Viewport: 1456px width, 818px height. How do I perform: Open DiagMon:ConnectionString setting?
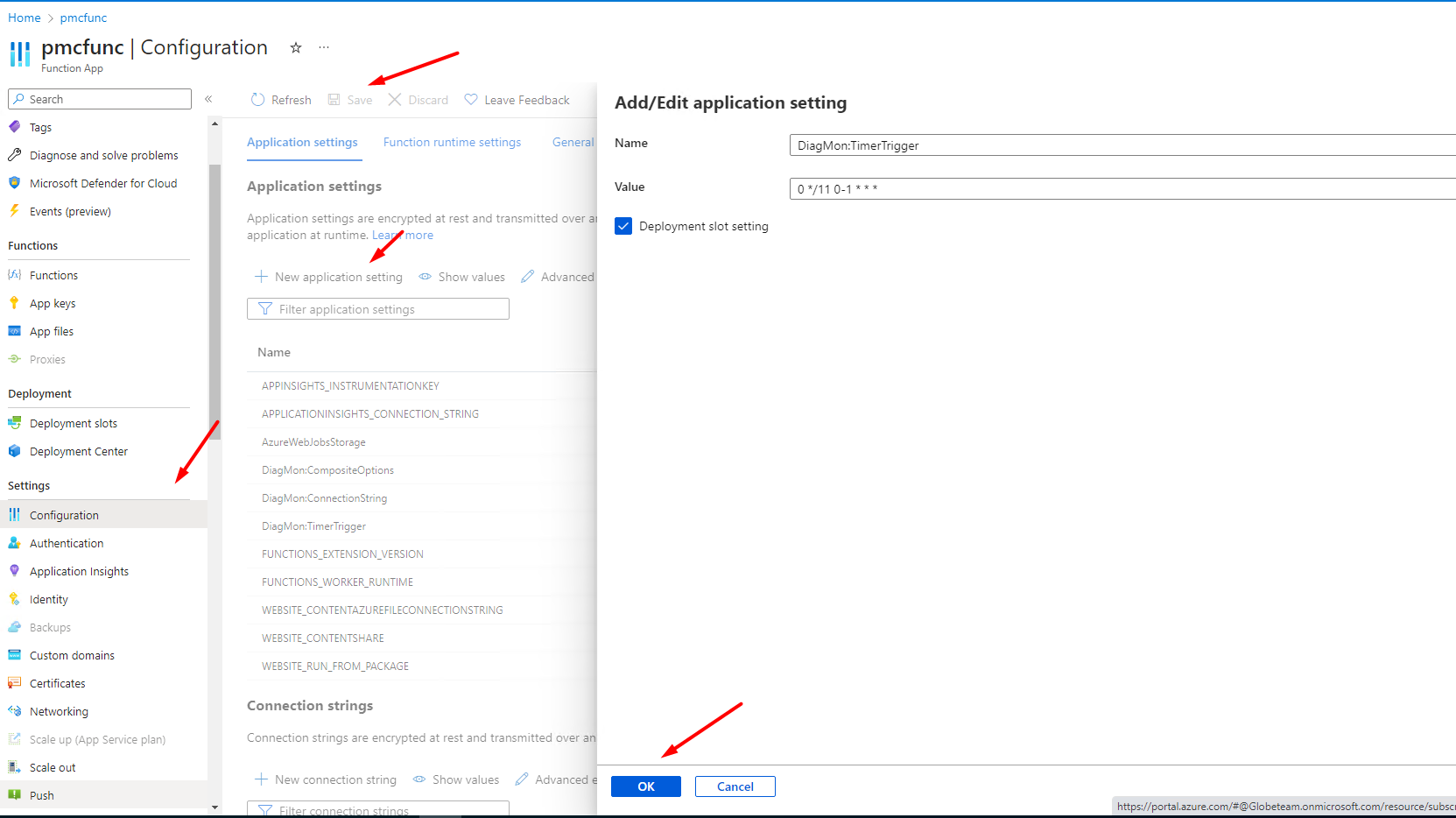(324, 498)
